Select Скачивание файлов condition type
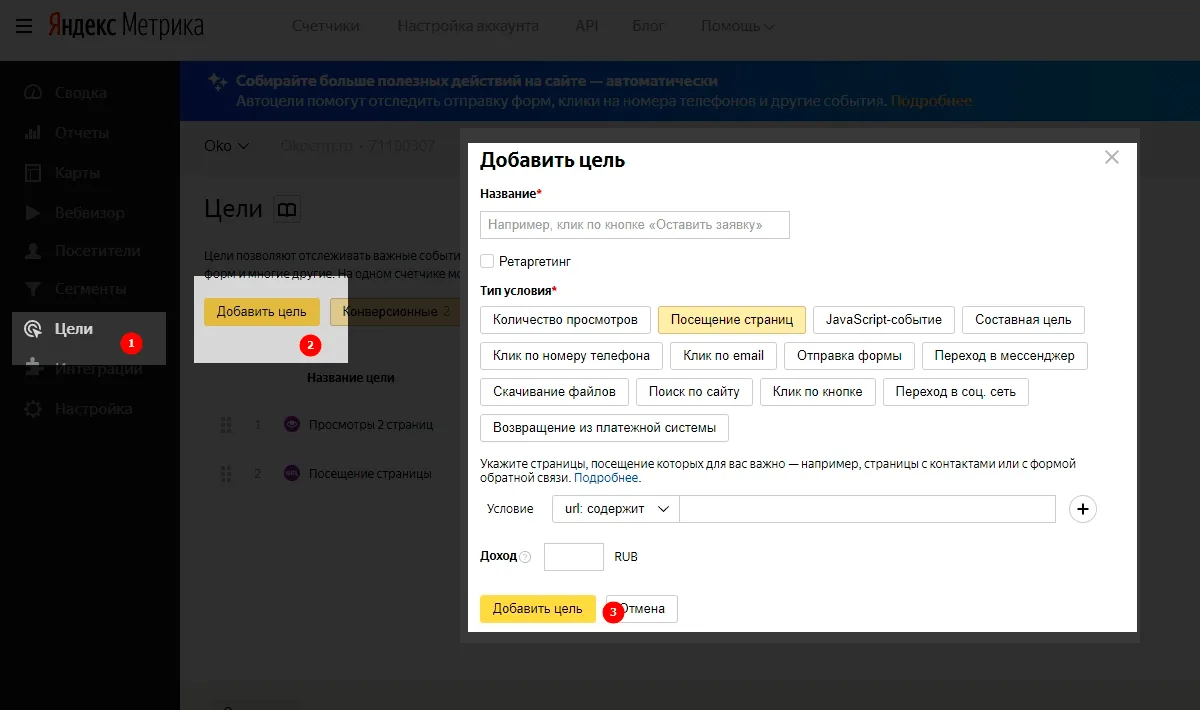This screenshot has height=710, width=1200. [554, 391]
